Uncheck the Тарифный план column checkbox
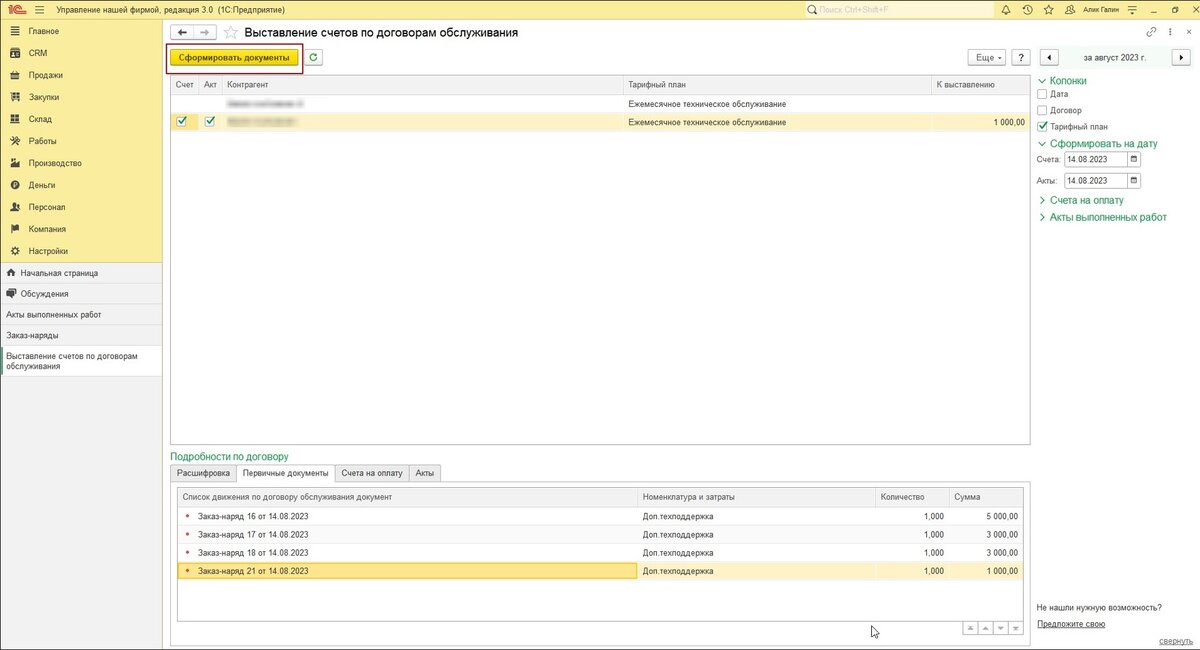1200x650 pixels. tap(1042, 126)
